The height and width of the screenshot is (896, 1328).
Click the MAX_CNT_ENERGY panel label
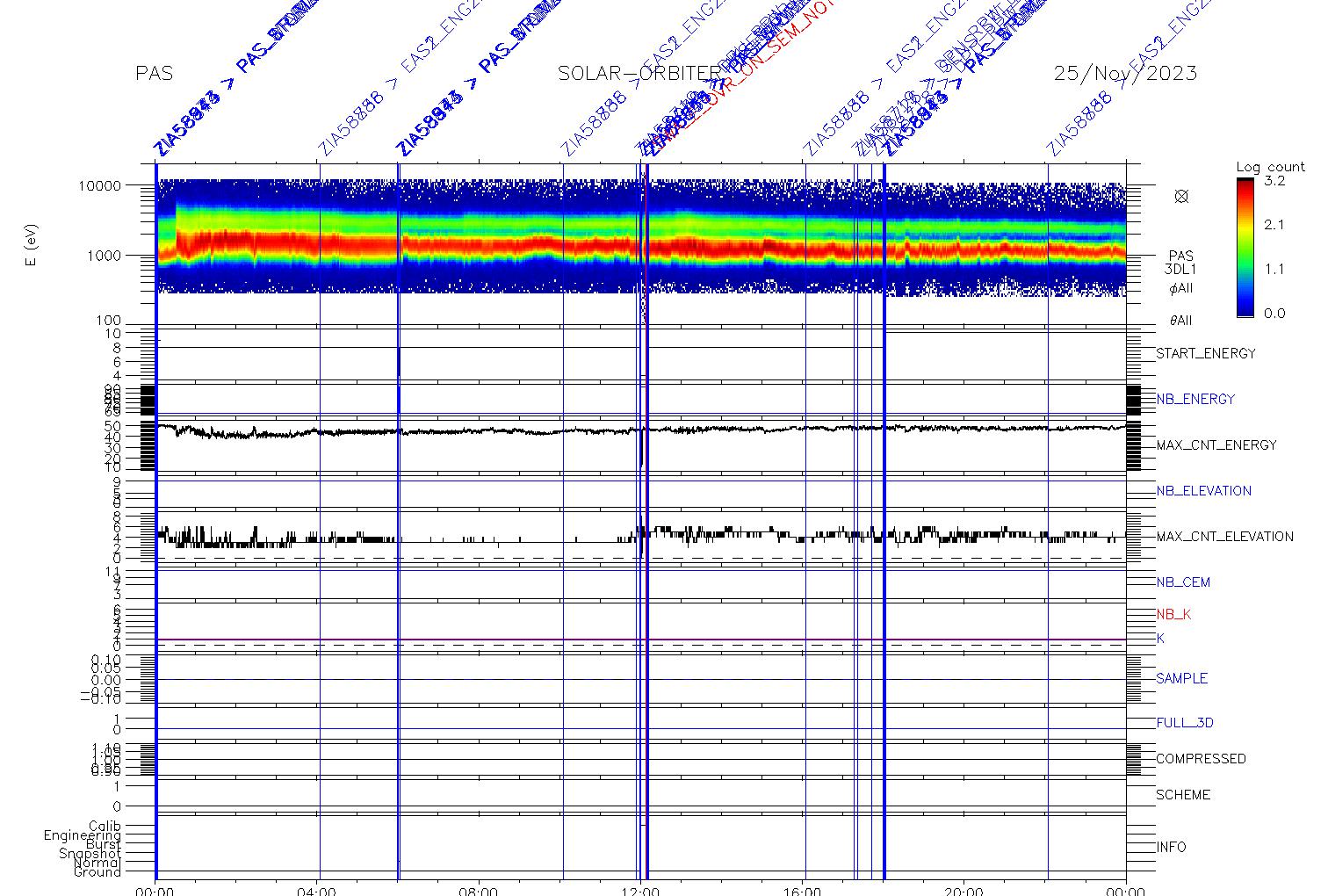pos(1216,445)
